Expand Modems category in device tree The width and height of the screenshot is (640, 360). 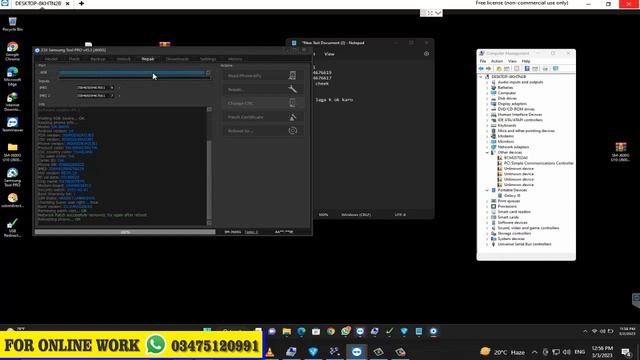point(487,136)
